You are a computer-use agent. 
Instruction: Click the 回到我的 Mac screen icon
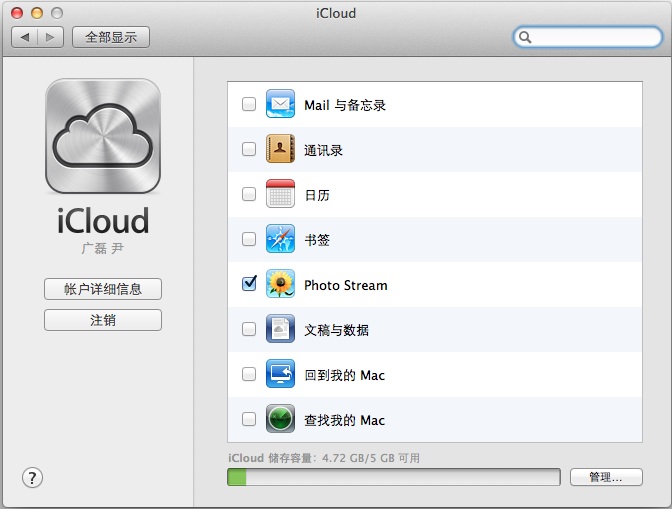(x=280, y=374)
